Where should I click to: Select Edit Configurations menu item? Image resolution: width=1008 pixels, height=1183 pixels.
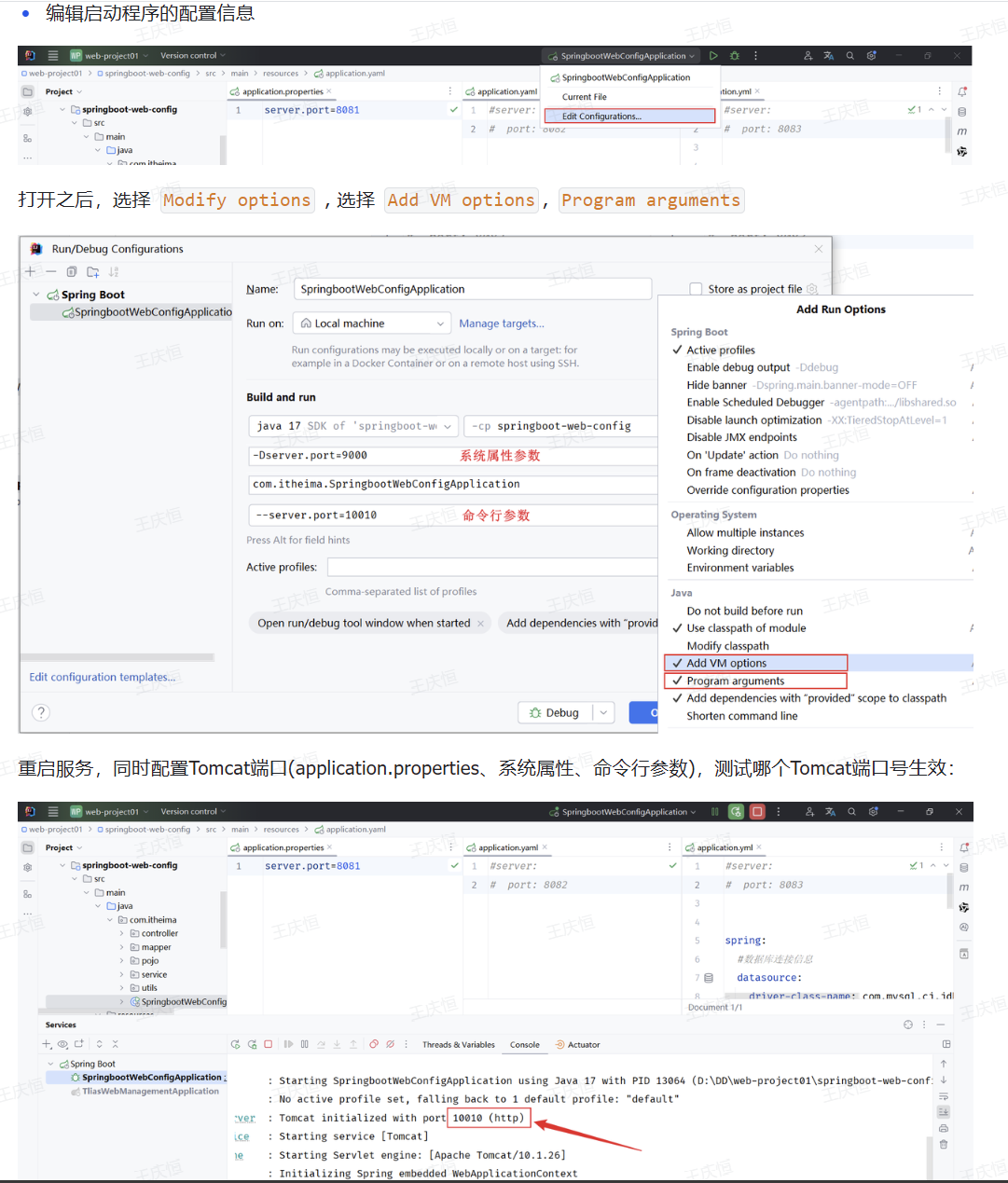(601, 117)
